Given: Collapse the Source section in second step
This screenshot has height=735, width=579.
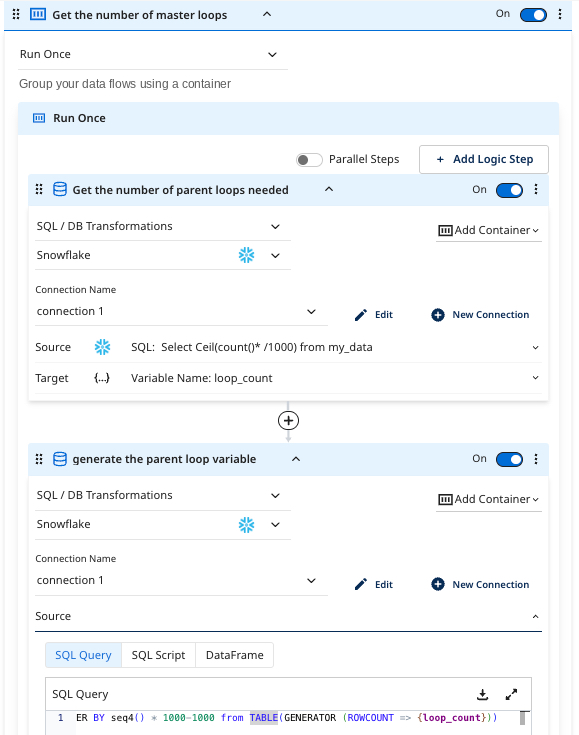Looking at the screenshot, I should 535,616.
